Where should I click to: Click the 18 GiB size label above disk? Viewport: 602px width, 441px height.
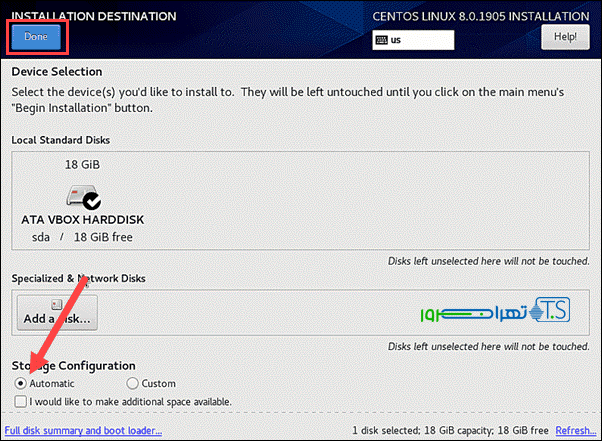tap(83, 164)
